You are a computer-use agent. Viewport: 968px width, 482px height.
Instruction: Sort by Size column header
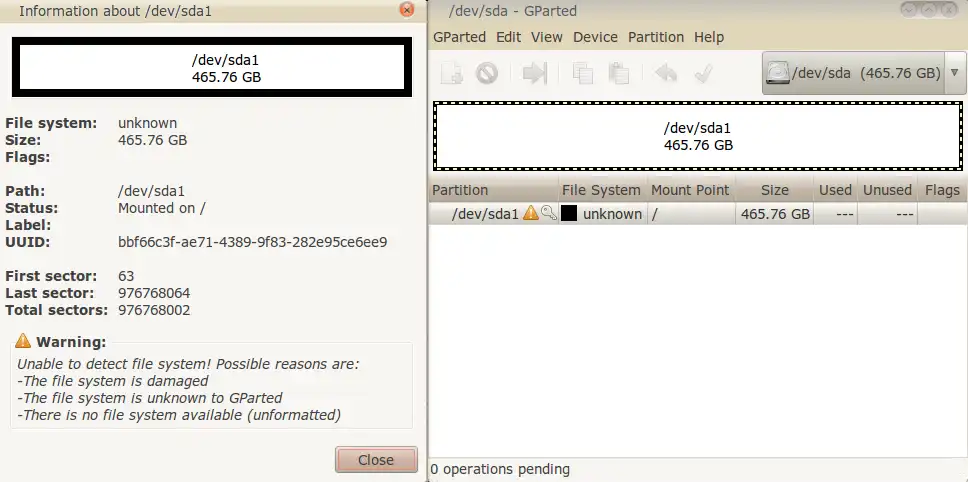pyautogui.click(x=774, y=190)
